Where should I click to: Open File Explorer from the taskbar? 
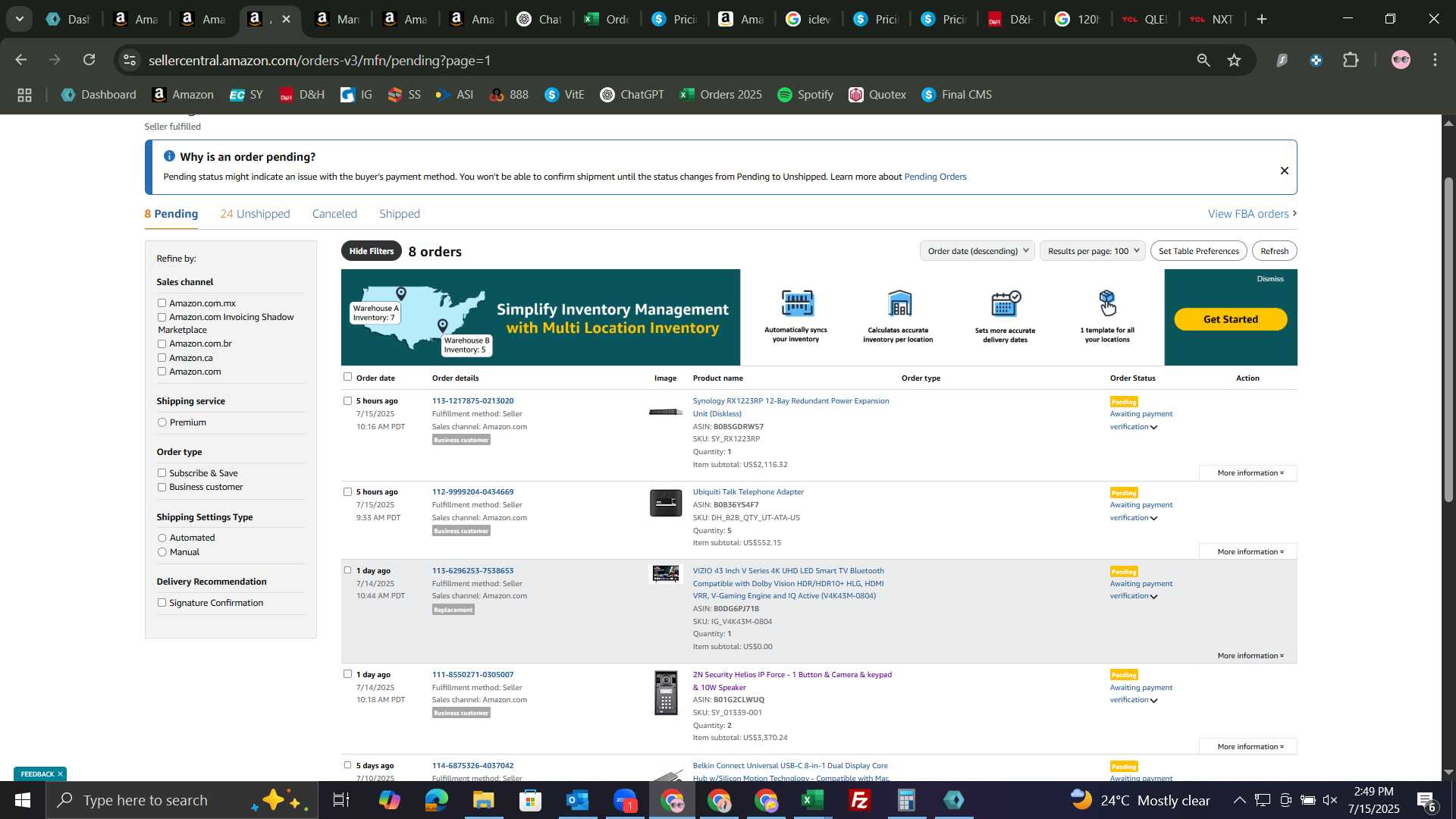pos(484,800)
